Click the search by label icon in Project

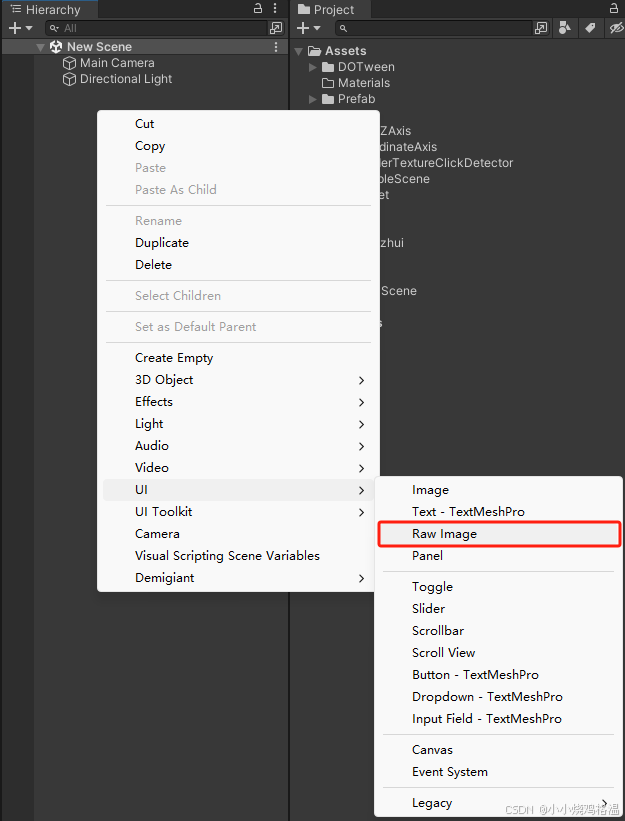[588, 28]
